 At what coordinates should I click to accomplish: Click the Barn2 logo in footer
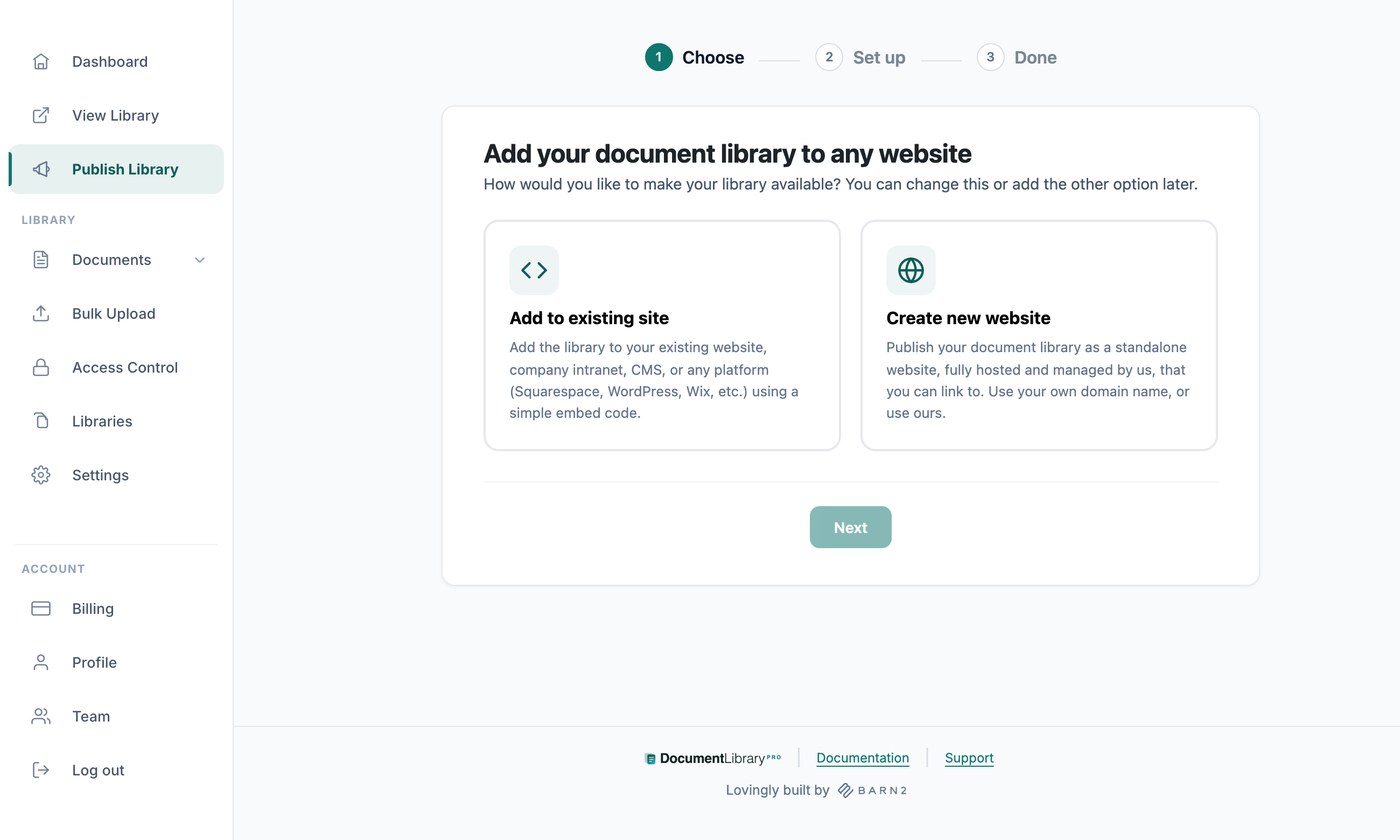872,791
